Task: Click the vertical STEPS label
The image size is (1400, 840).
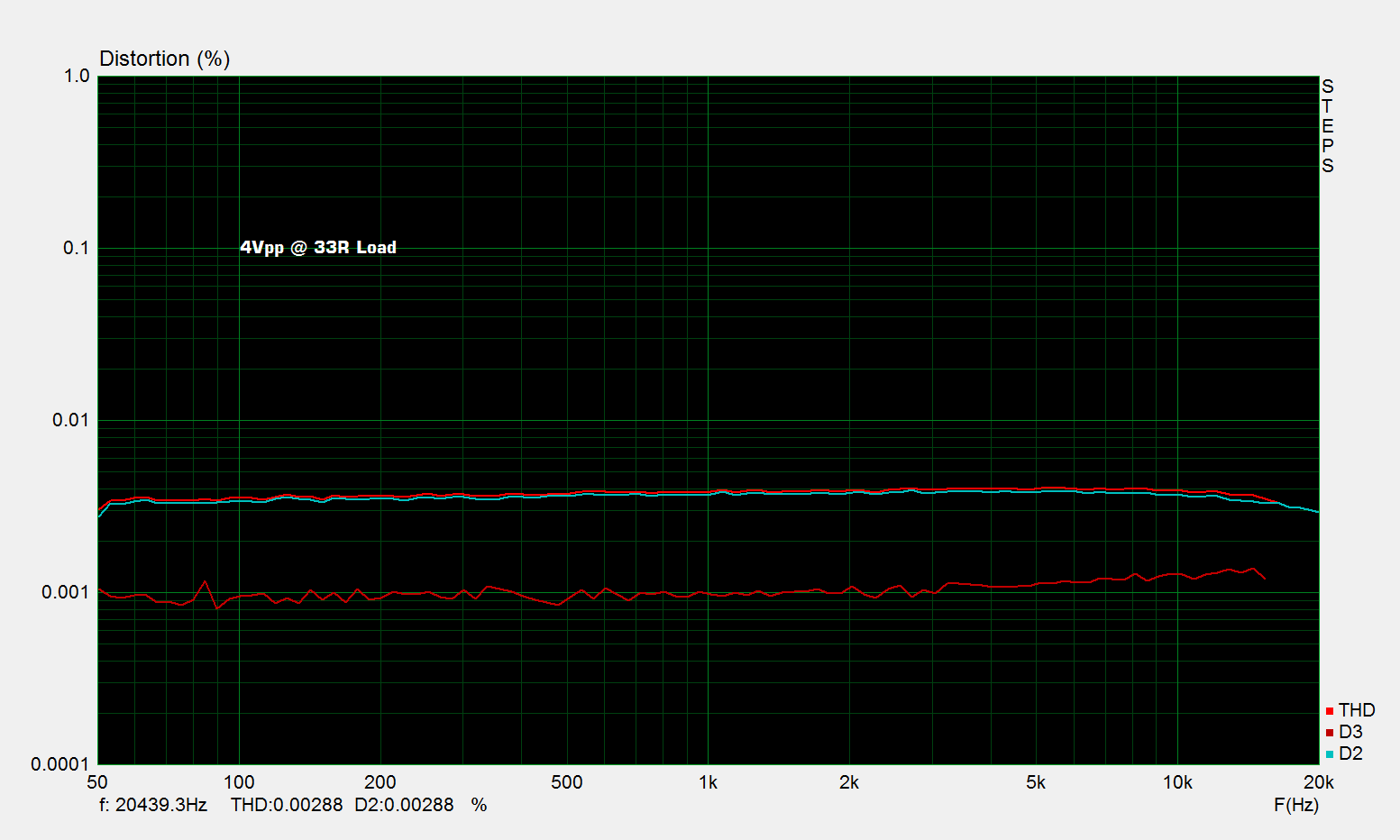Action: click(x=1328, y=126)
